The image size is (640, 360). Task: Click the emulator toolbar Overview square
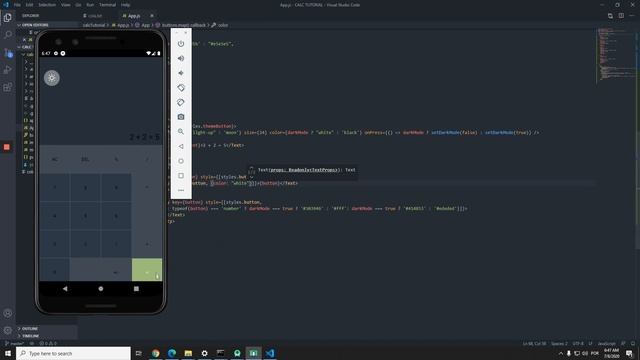(x=181, y=176)
